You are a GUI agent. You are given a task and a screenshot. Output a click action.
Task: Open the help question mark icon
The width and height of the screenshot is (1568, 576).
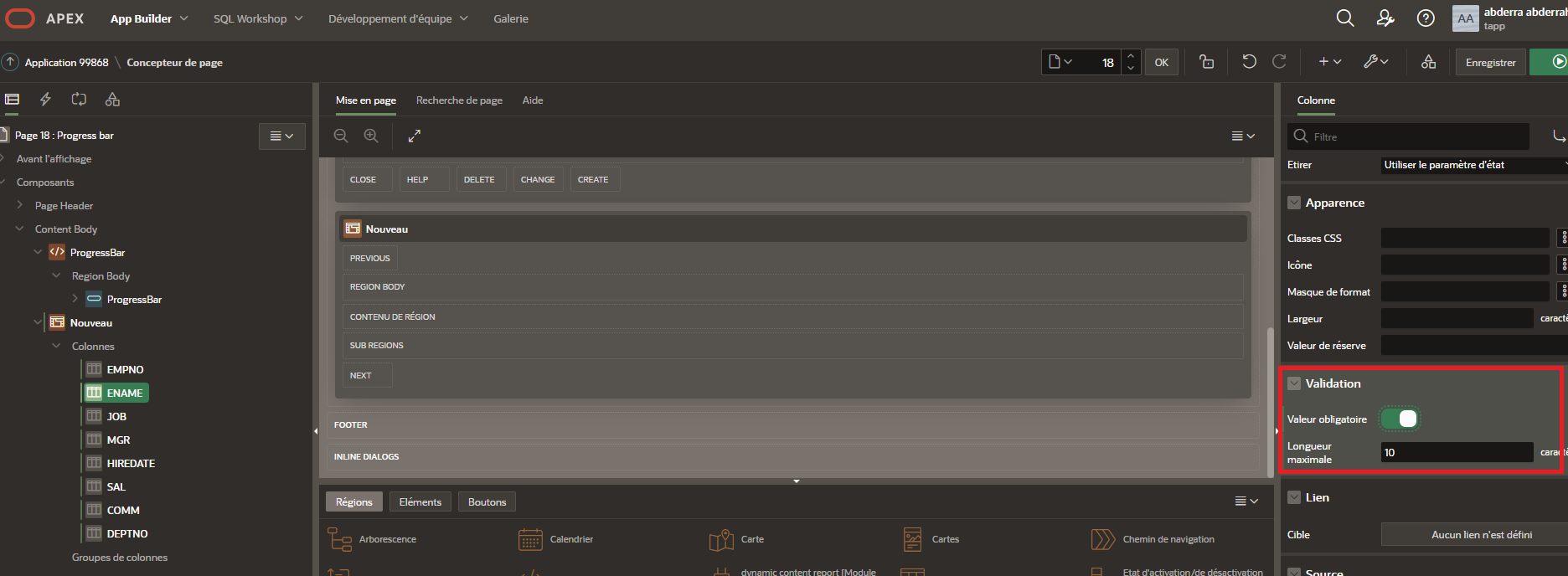(1425, 18)
